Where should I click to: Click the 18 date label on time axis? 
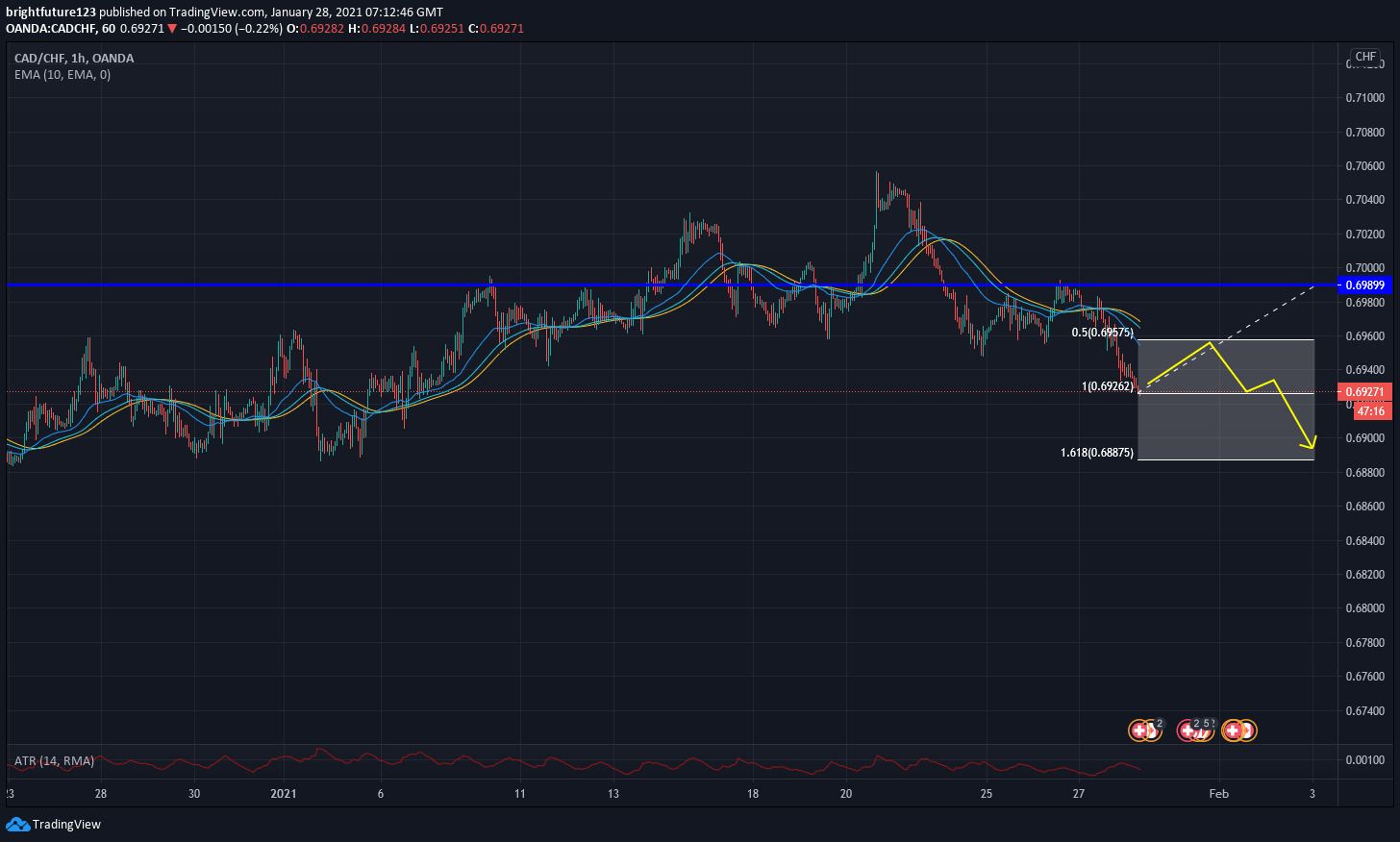(753, 794)
